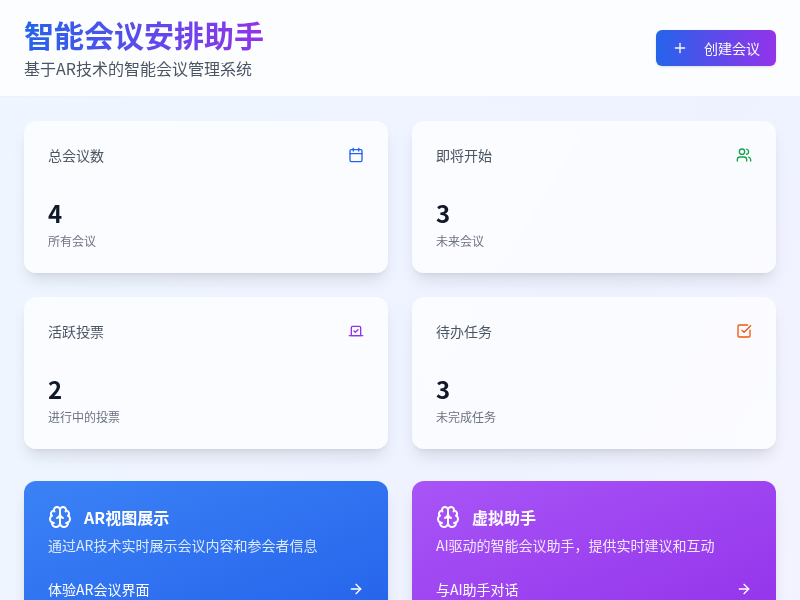
Task: Click the checkbox icon on 待办任务 card
Action: click(744, 331)
